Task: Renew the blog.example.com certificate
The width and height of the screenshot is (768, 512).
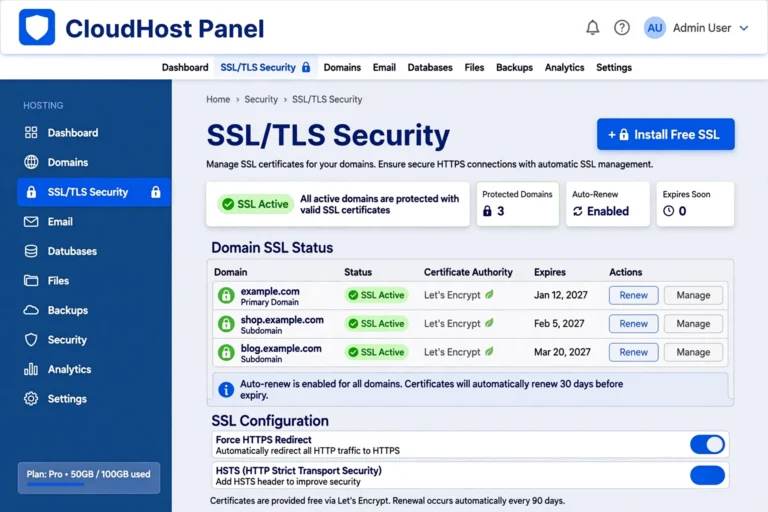Action: [633, 352]
